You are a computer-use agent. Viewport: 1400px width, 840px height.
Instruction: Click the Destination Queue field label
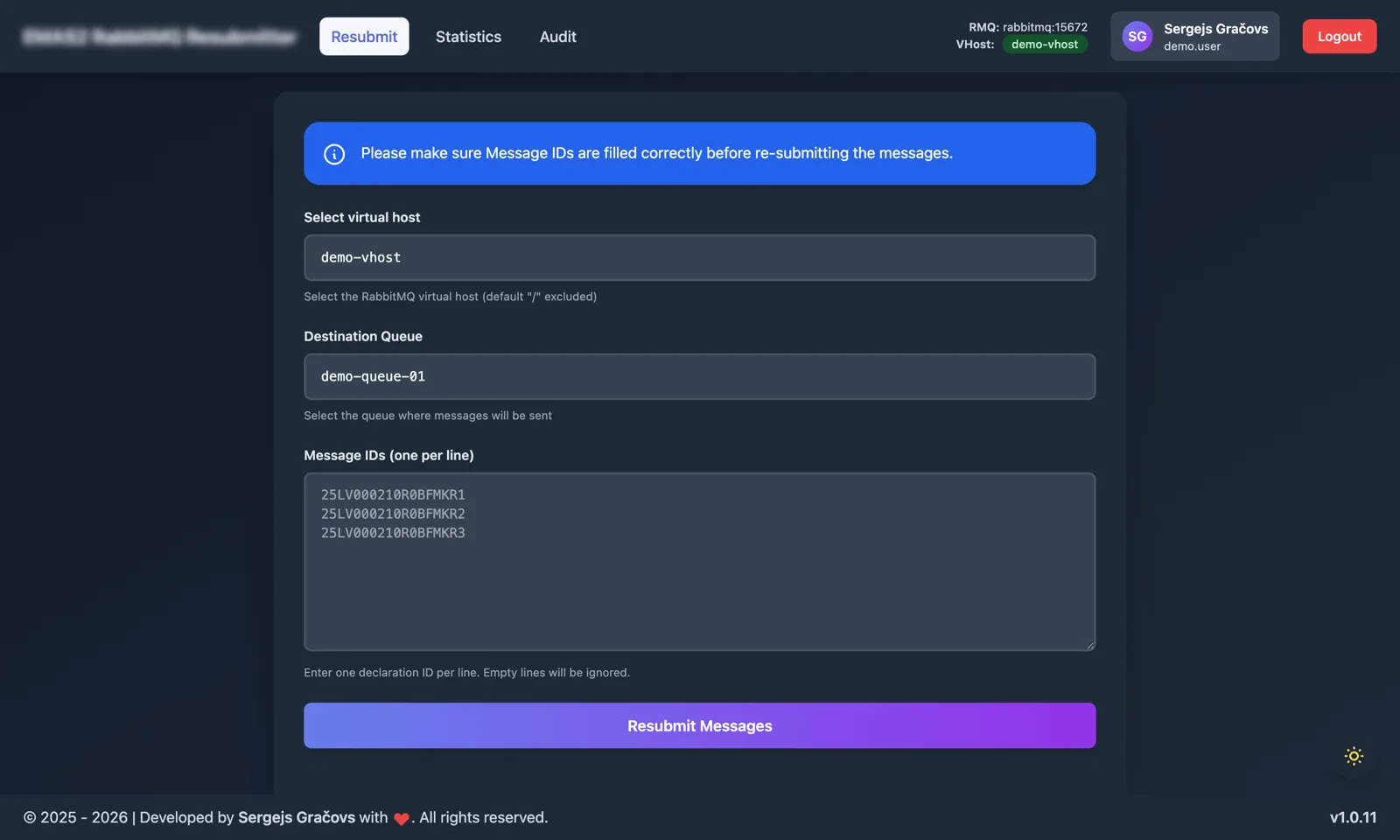(x=363, y=336)
